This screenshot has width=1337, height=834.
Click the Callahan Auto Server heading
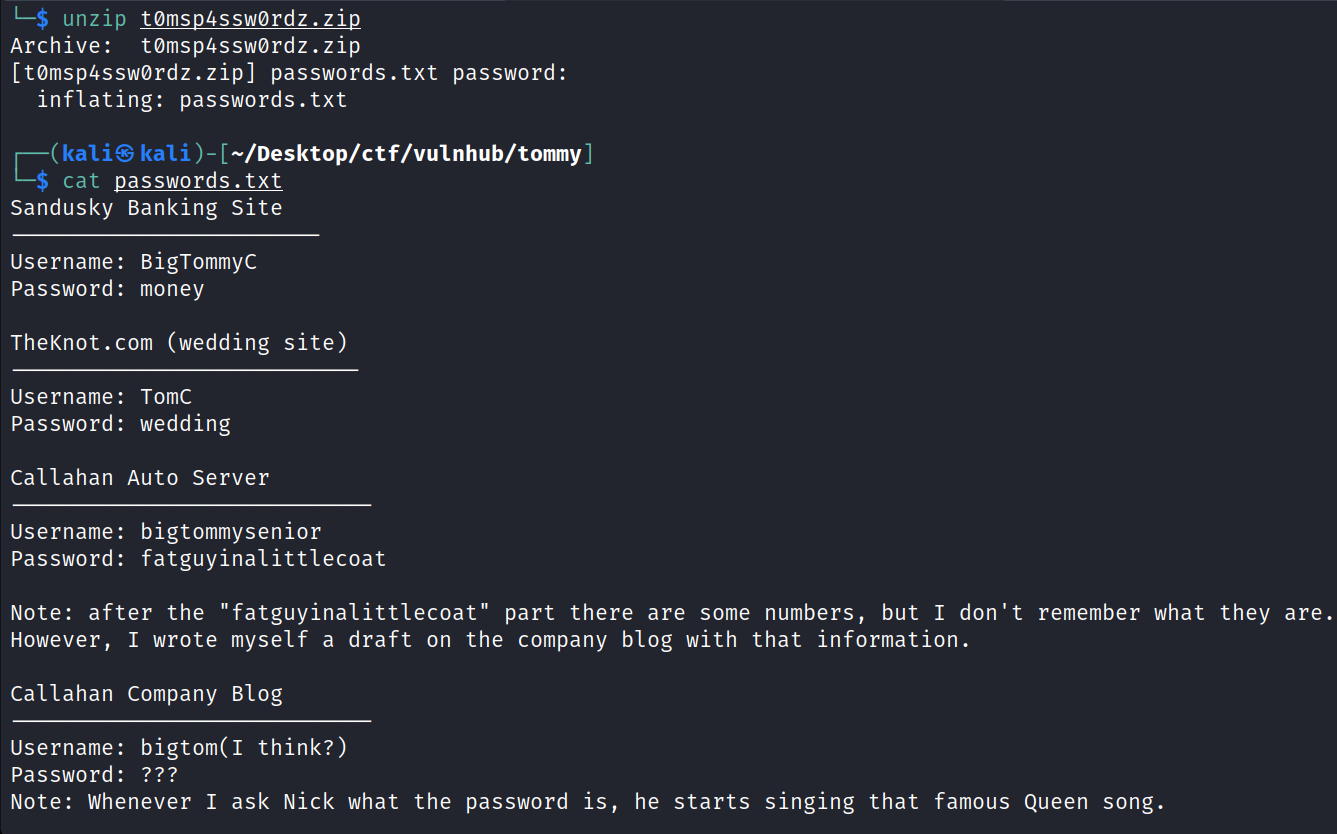click(140, 478)
